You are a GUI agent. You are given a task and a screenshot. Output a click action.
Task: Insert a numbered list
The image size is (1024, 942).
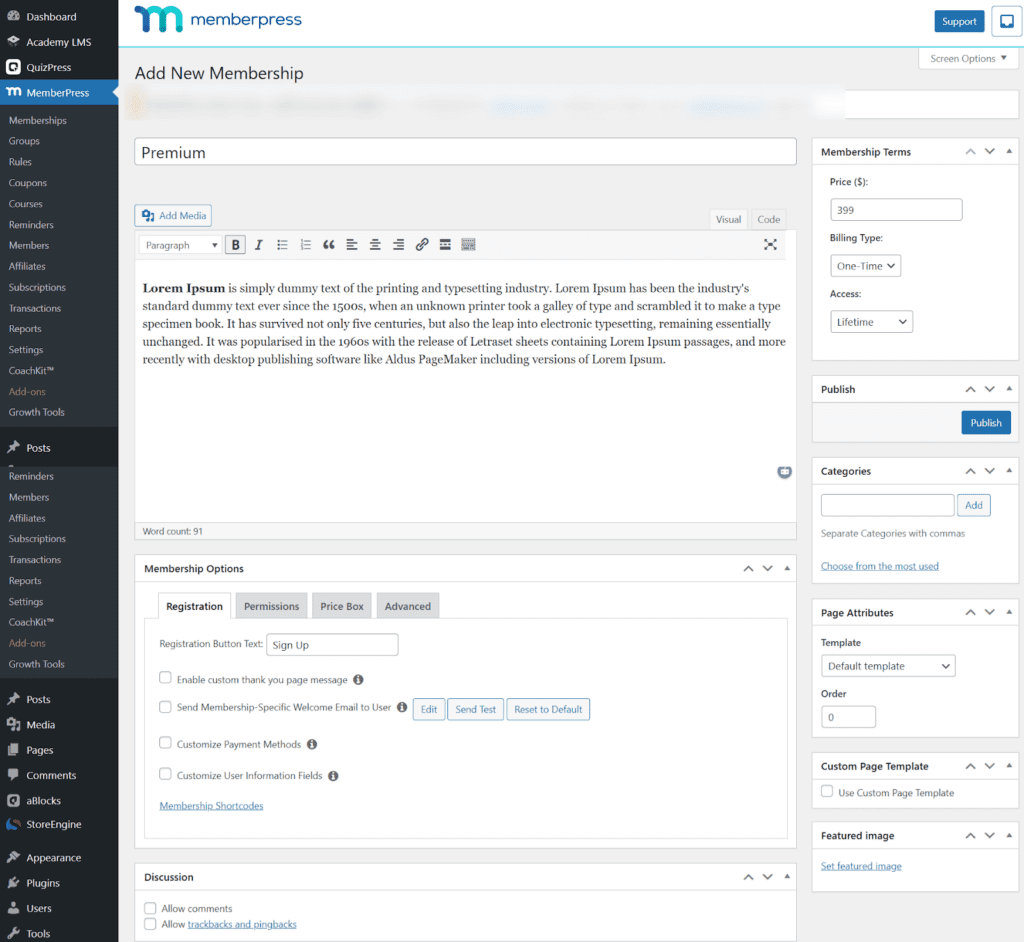coord(305,244)
